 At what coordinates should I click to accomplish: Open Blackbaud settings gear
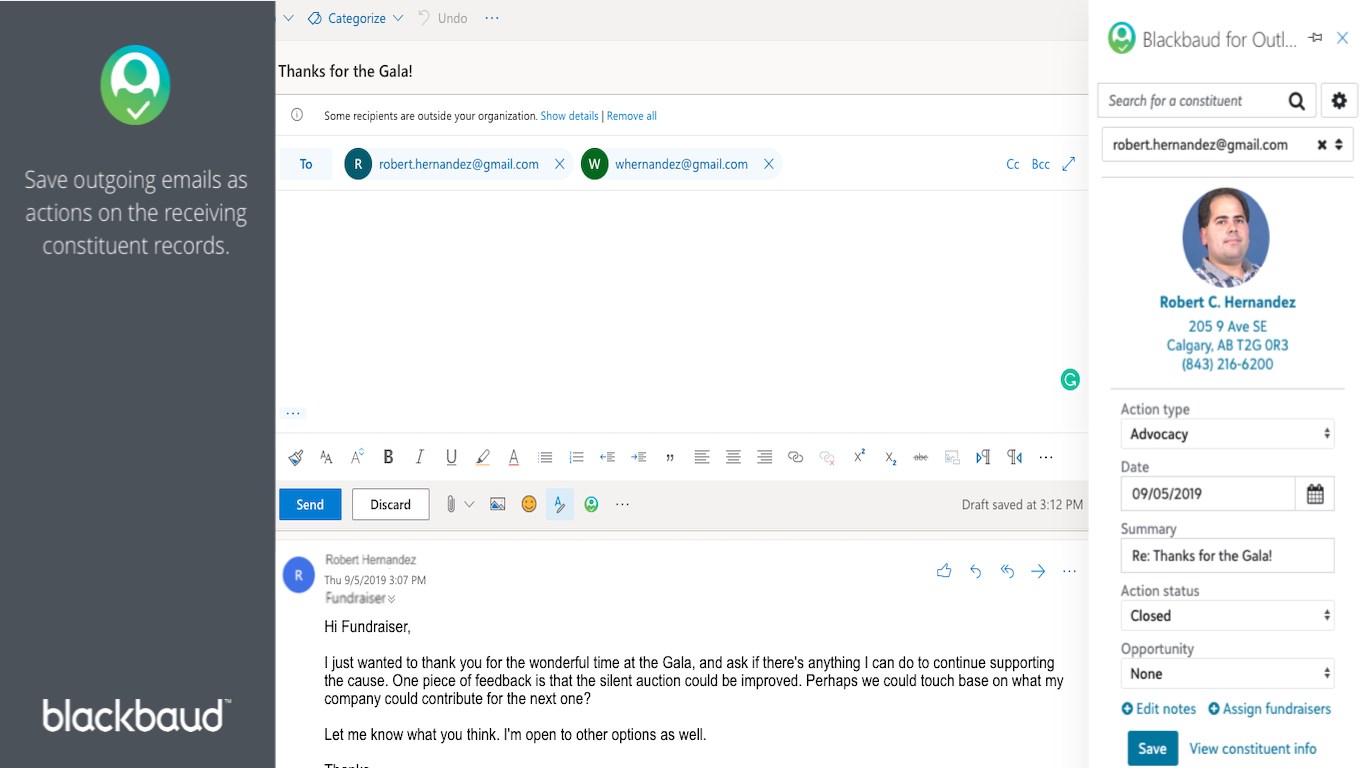point(1339,101)
